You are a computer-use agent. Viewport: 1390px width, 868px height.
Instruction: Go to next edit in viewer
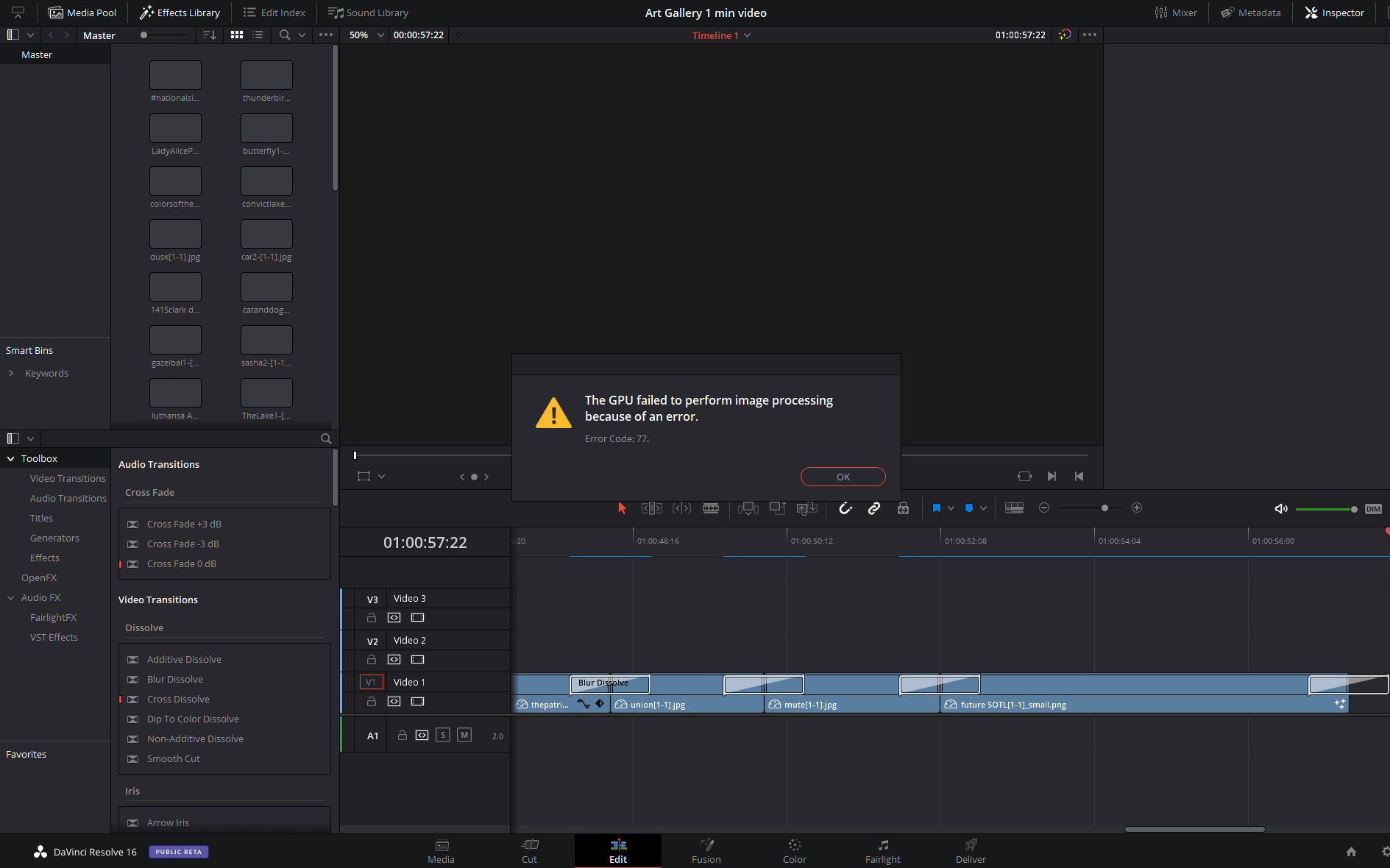point(1052,477)
